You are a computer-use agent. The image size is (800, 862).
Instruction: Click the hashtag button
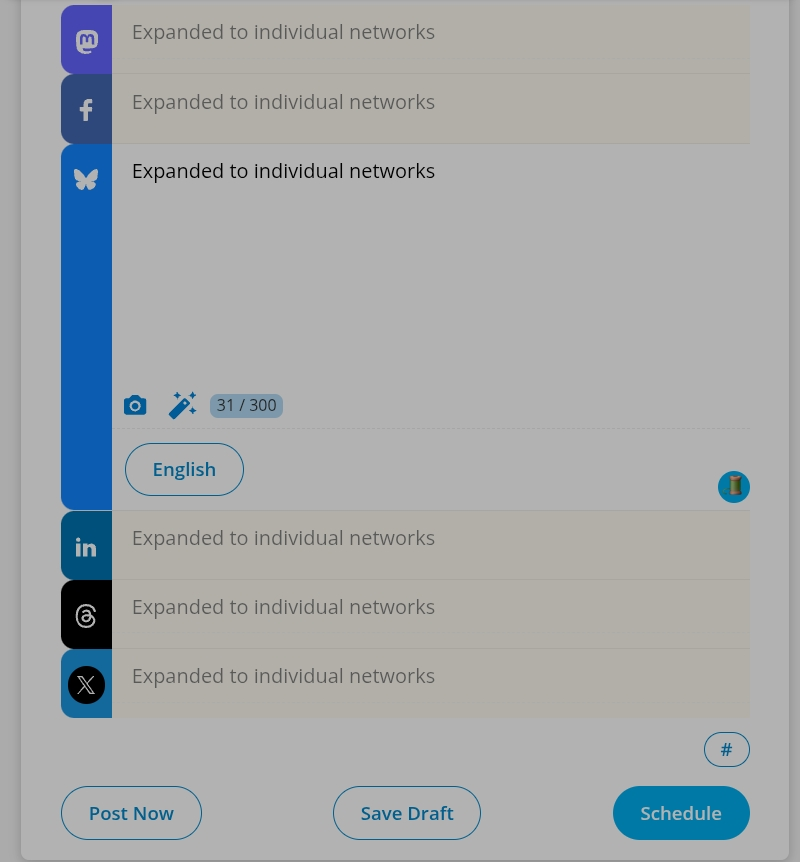click(x=727, y=750)
